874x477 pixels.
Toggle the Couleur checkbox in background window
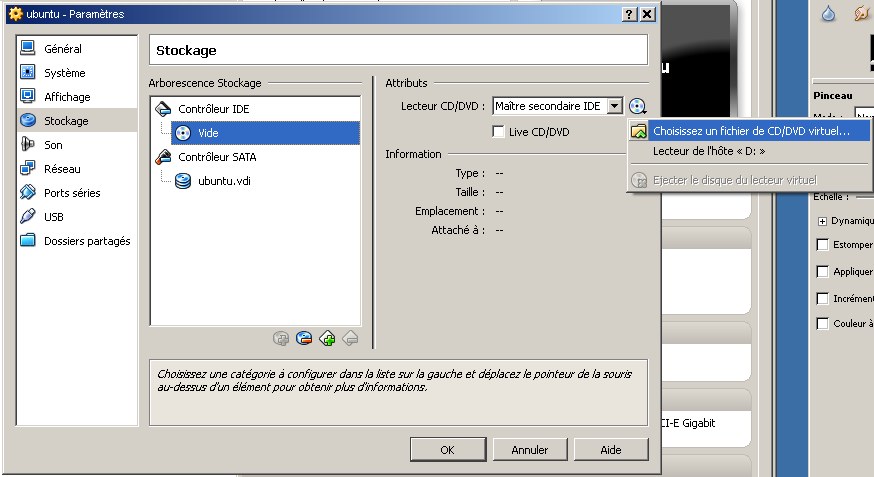point(822,323)
